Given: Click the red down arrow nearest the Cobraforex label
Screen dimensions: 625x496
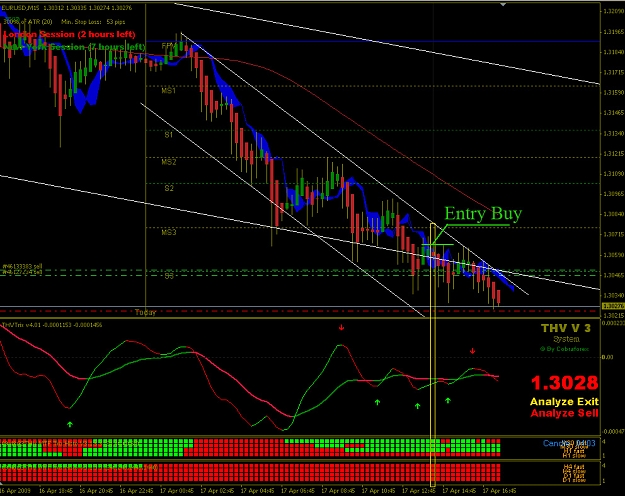Looking at the screenshot, I should 472,351.
